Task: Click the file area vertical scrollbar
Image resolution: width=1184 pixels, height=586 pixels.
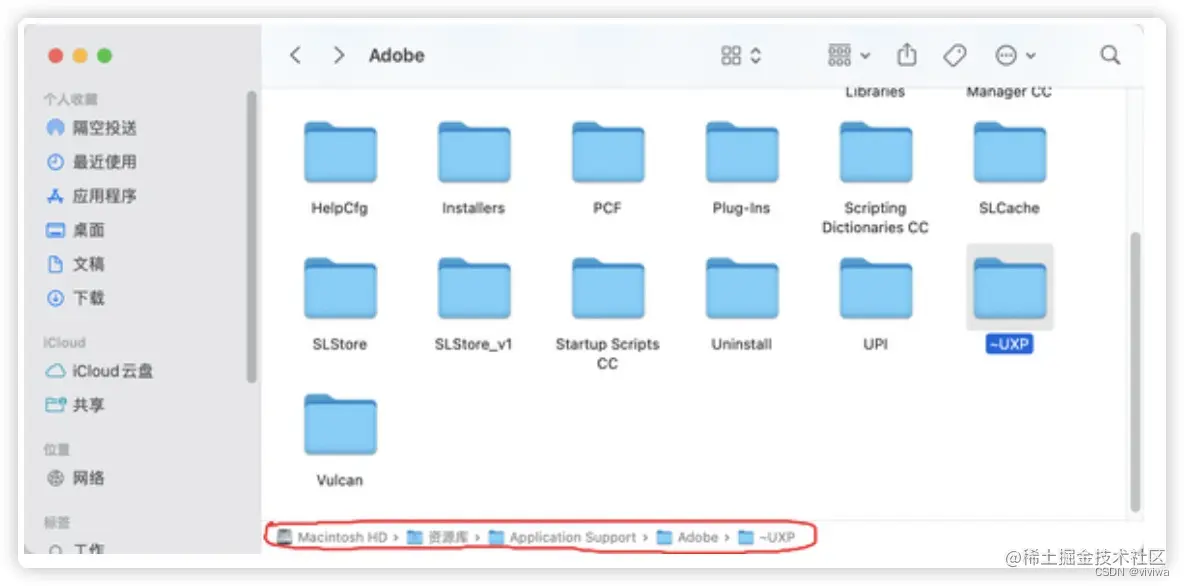Action: 1135,372
